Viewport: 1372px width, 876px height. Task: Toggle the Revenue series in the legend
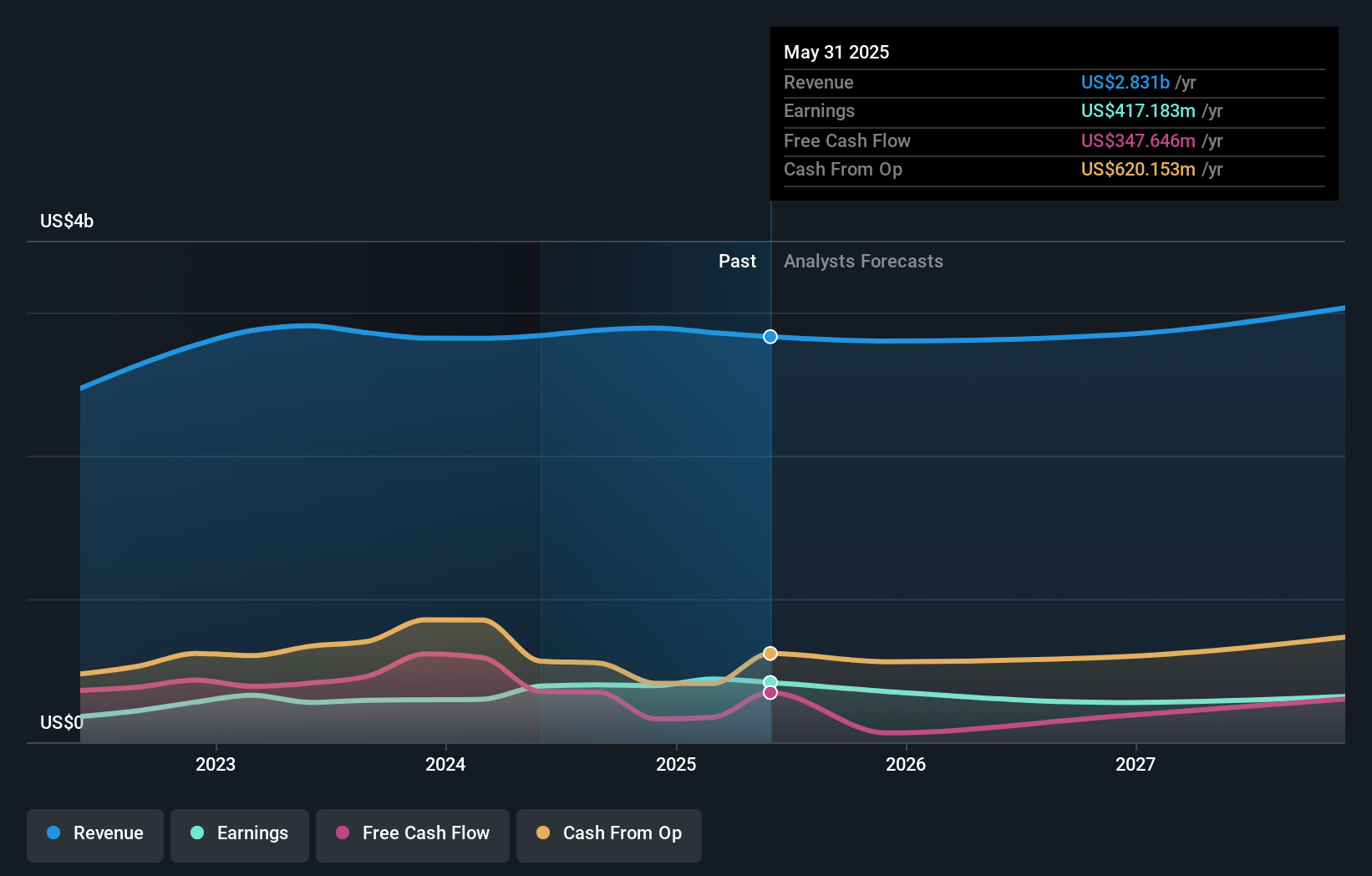(x=95, y=835)
